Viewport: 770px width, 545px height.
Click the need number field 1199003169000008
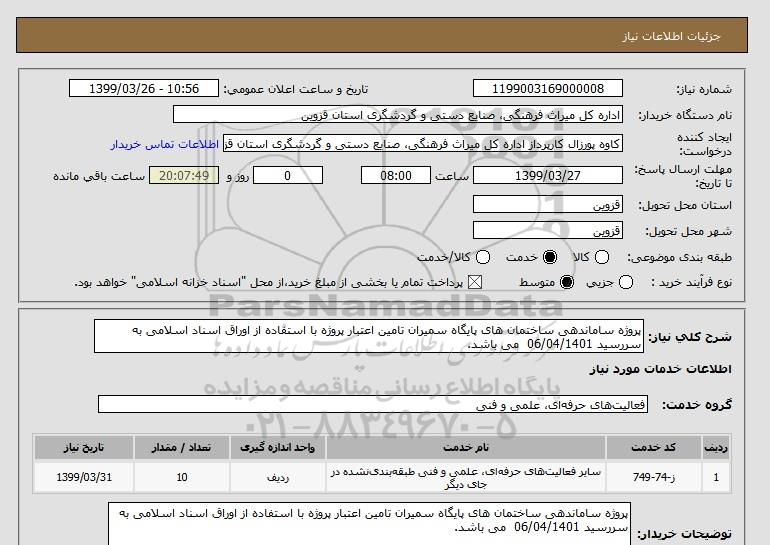[548, 88]
